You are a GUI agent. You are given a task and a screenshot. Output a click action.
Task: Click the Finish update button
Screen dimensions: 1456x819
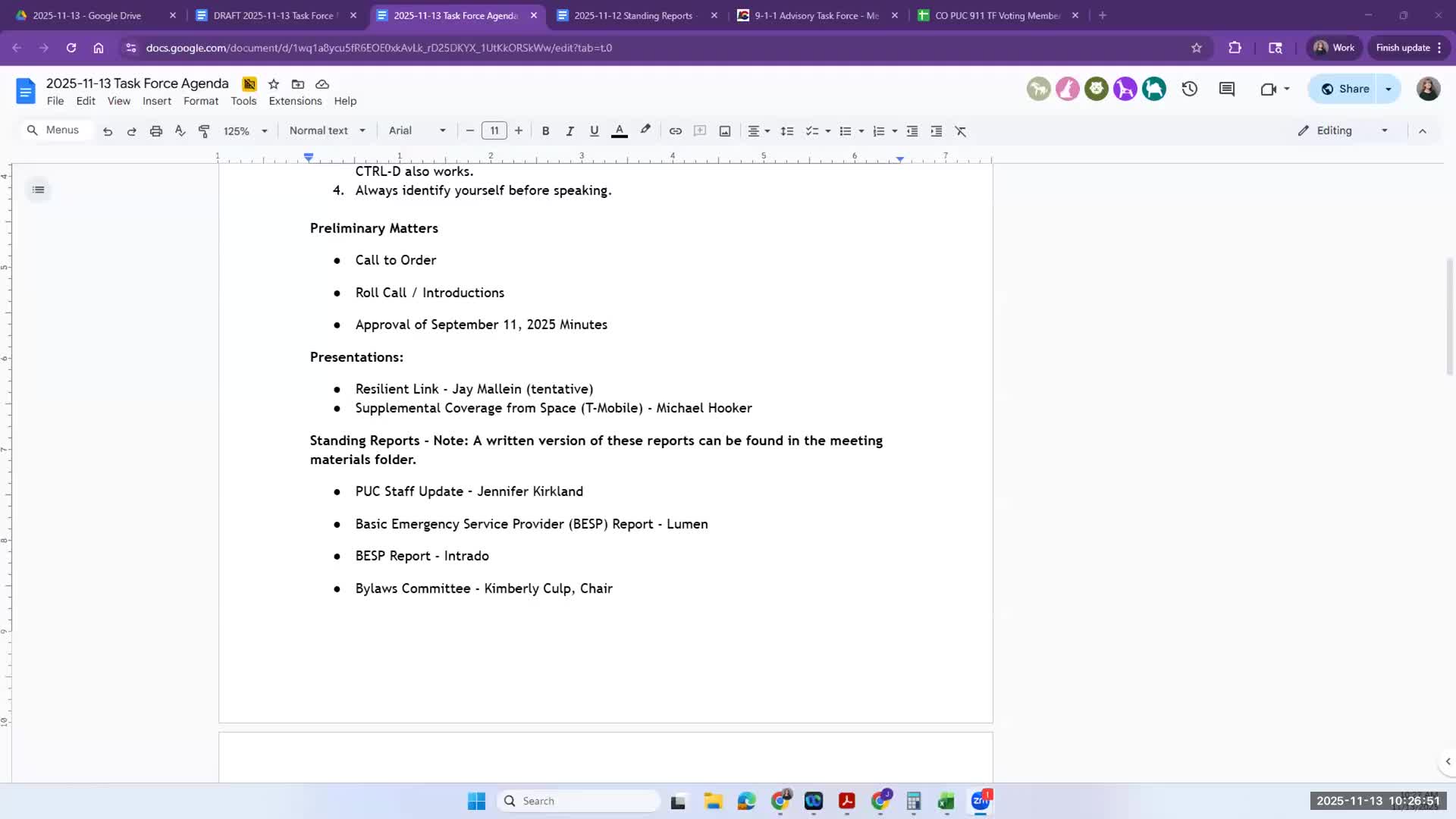[x=1403, y=47]
